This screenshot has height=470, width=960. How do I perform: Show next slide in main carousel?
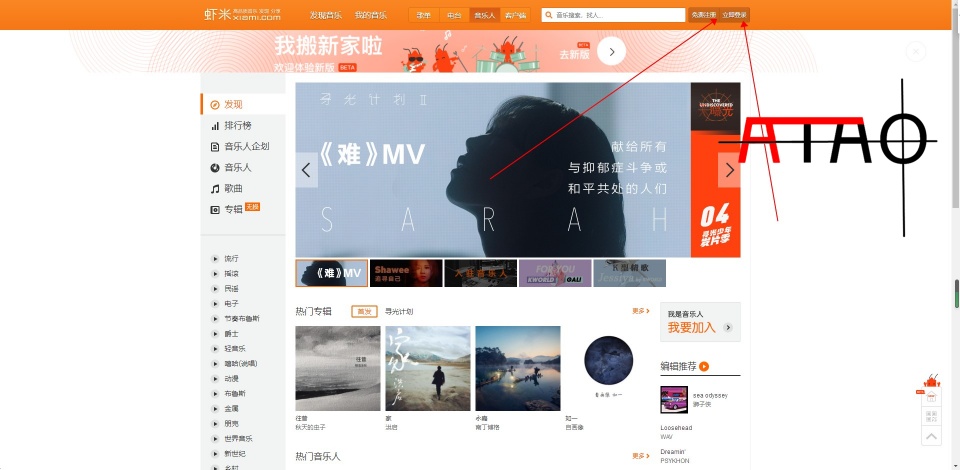[x=729, y=170]
